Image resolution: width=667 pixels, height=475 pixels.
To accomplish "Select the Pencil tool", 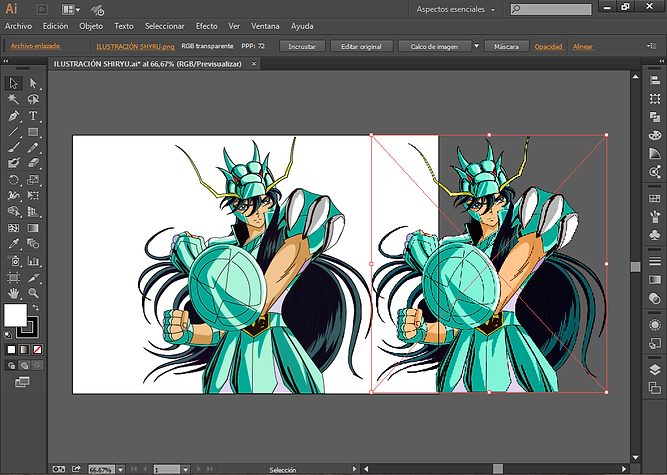I will tap(33, 148).
